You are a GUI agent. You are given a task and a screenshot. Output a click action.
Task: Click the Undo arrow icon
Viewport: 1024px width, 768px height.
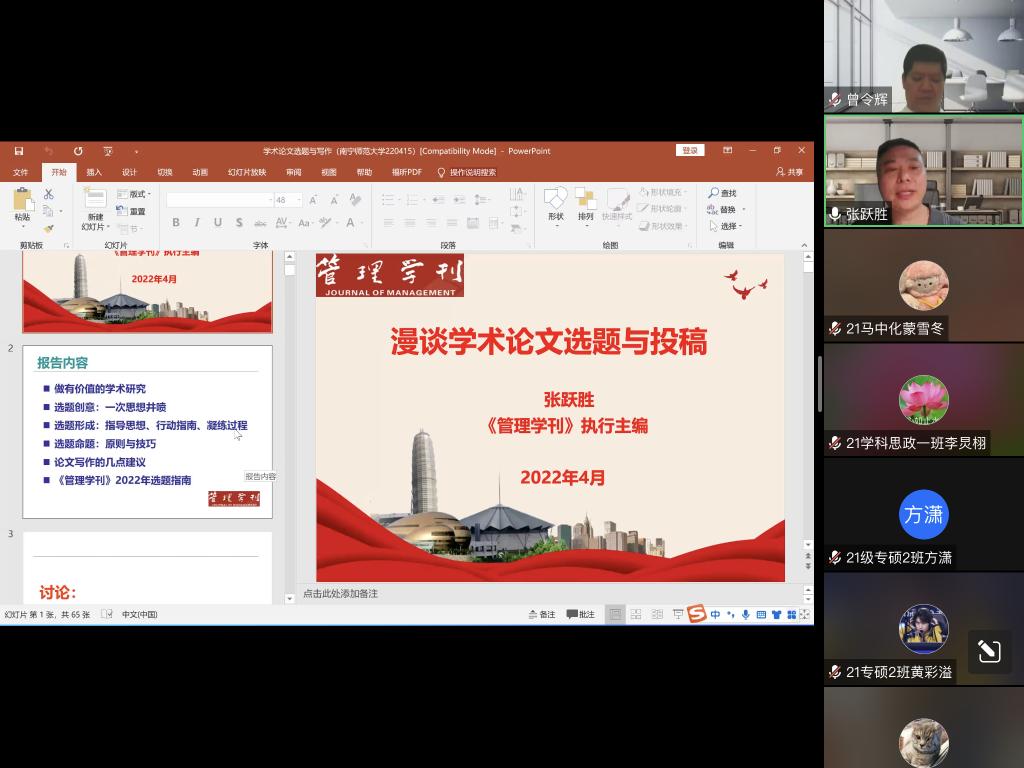pyautogui.click(x=48, y=151)
